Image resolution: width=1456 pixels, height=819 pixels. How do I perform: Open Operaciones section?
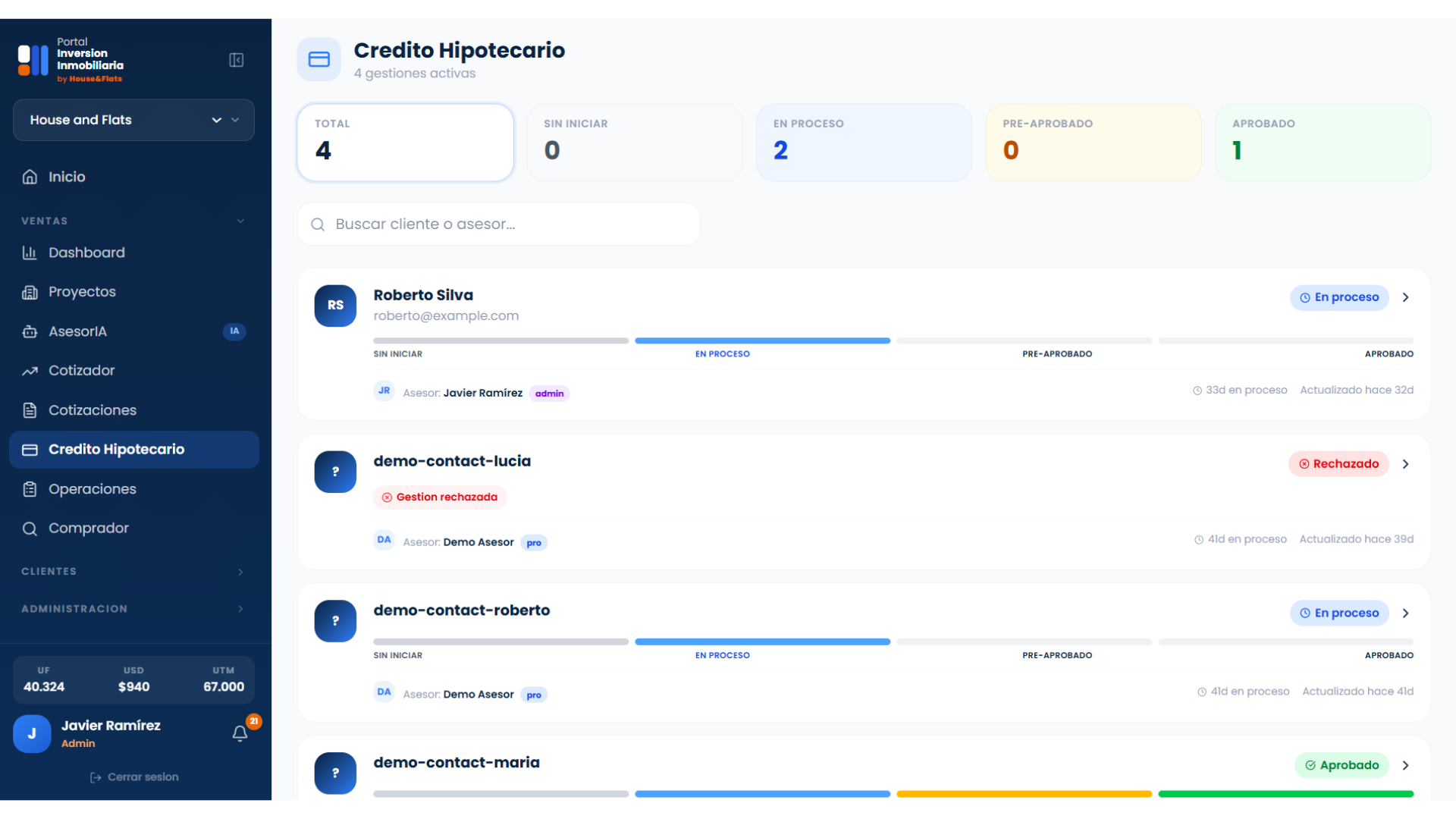93,489
